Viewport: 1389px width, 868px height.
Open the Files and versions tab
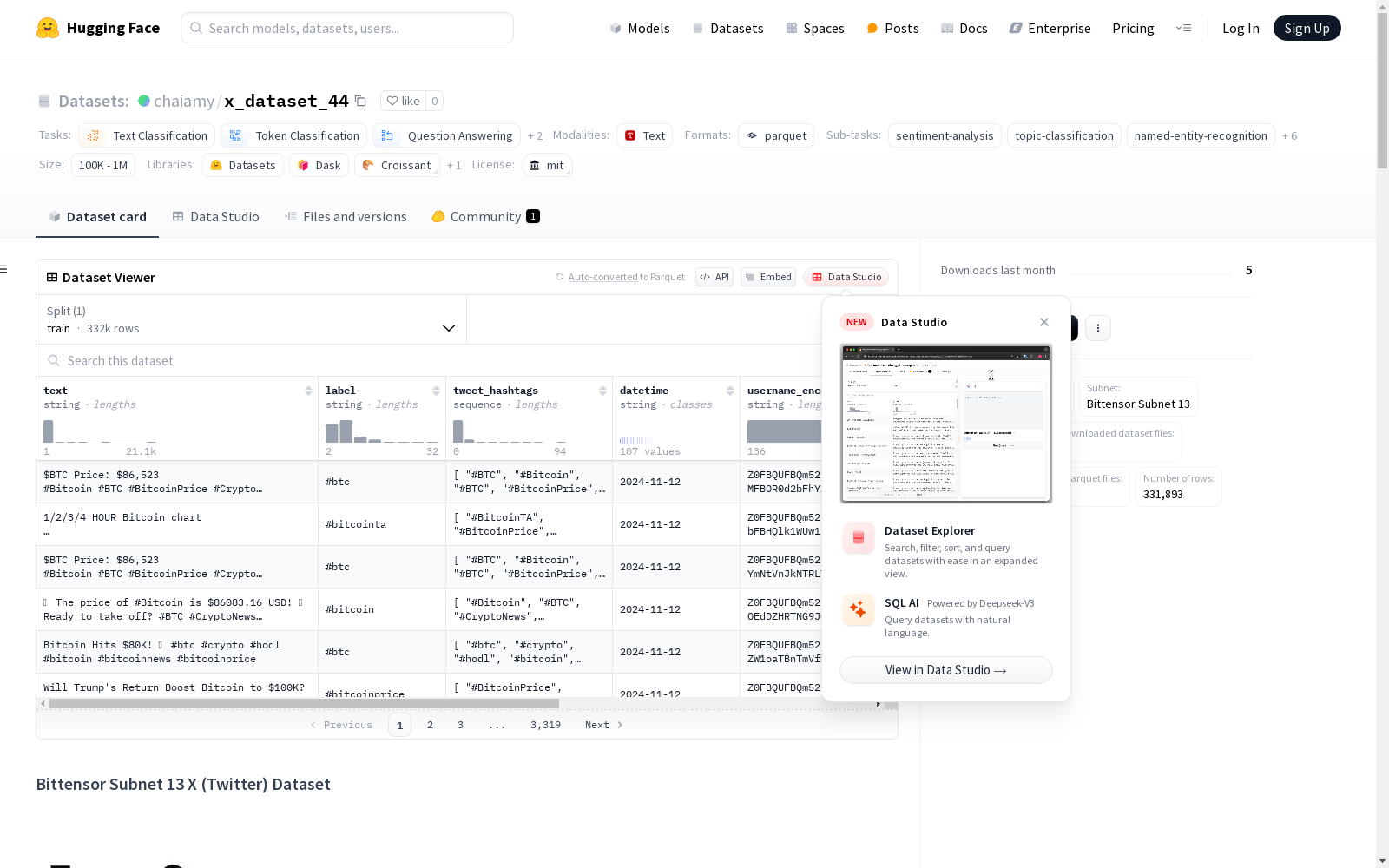point(346,217)
